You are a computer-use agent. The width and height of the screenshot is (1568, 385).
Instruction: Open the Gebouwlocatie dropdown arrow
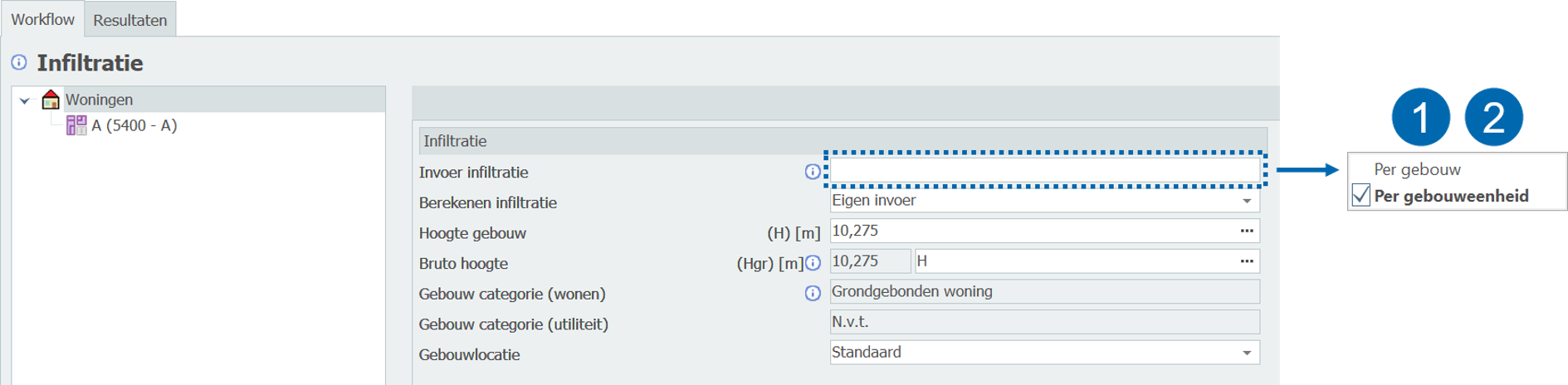click(1246, 353)
